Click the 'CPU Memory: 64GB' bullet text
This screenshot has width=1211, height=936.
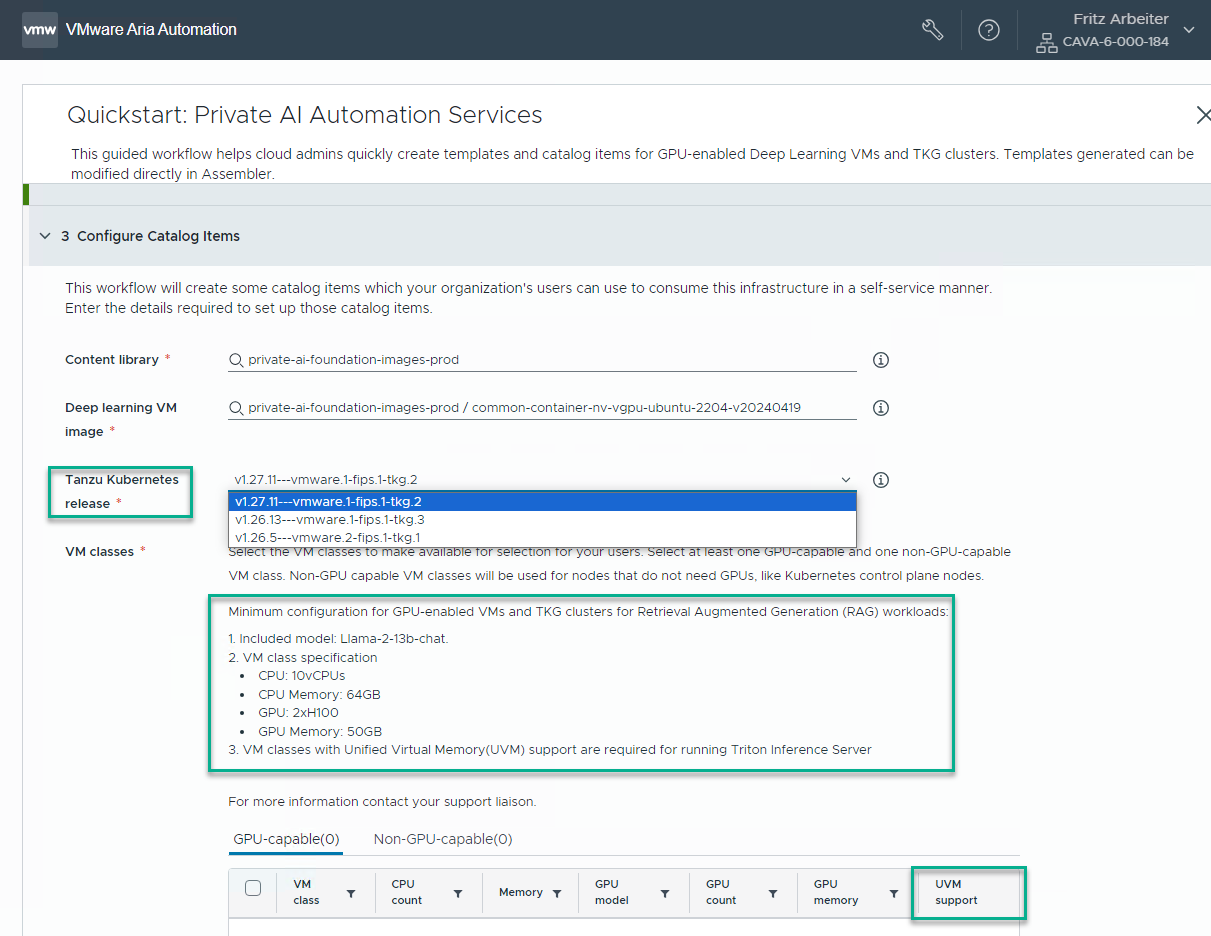coord(319,694)
